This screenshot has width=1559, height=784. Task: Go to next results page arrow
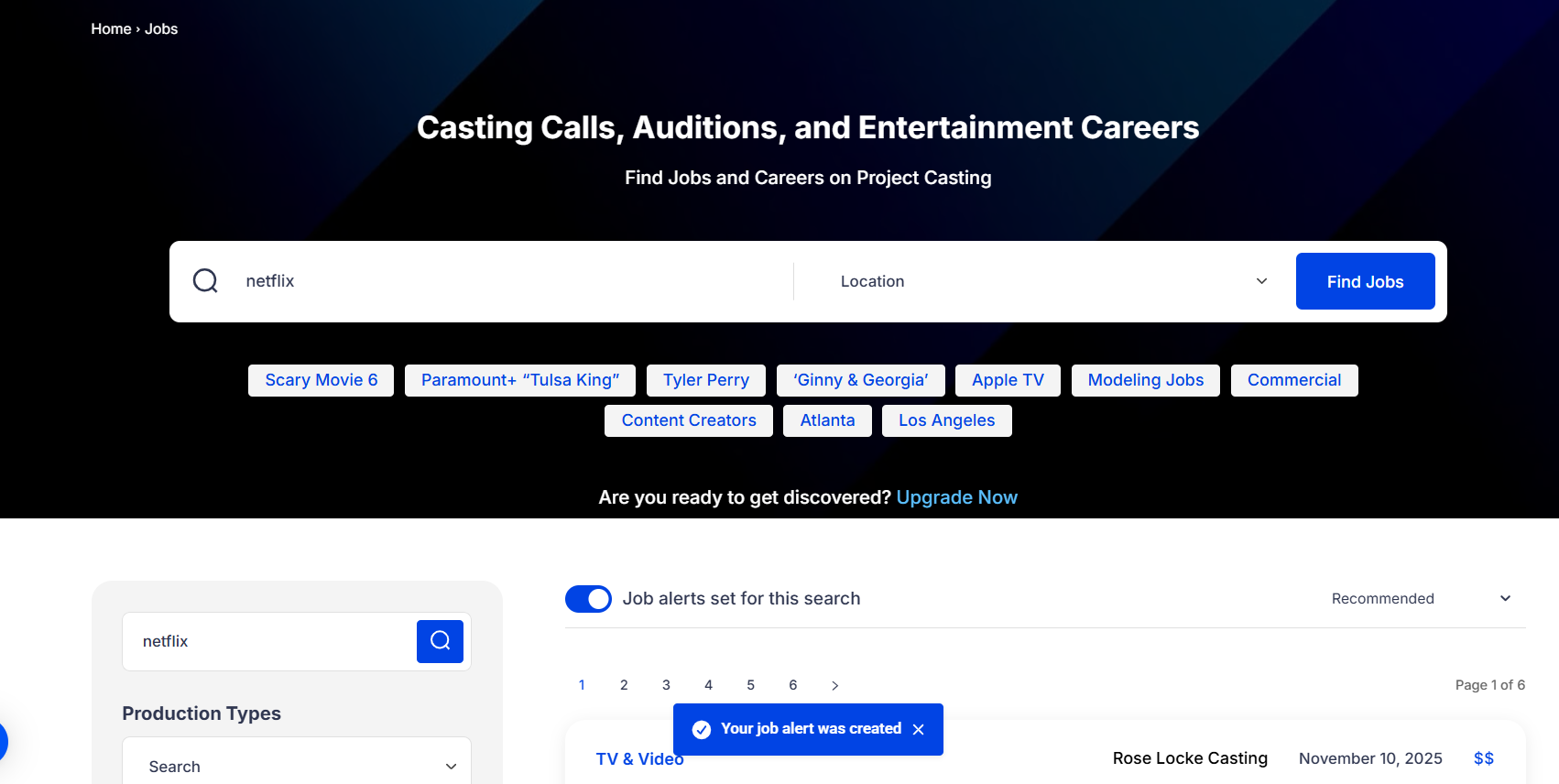(x=834, y=685)
